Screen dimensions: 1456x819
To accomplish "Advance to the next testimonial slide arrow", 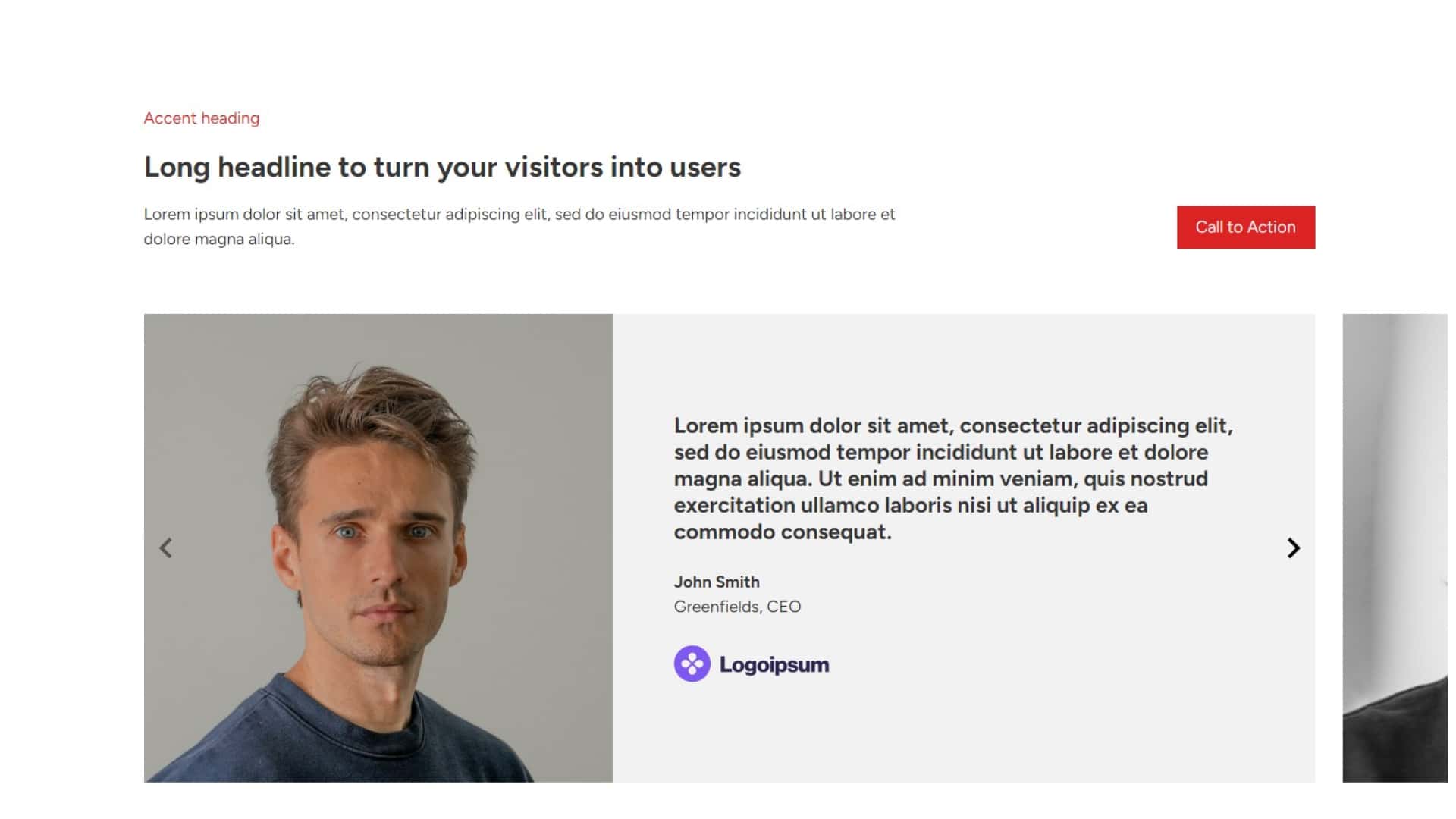I will 1294,548.
